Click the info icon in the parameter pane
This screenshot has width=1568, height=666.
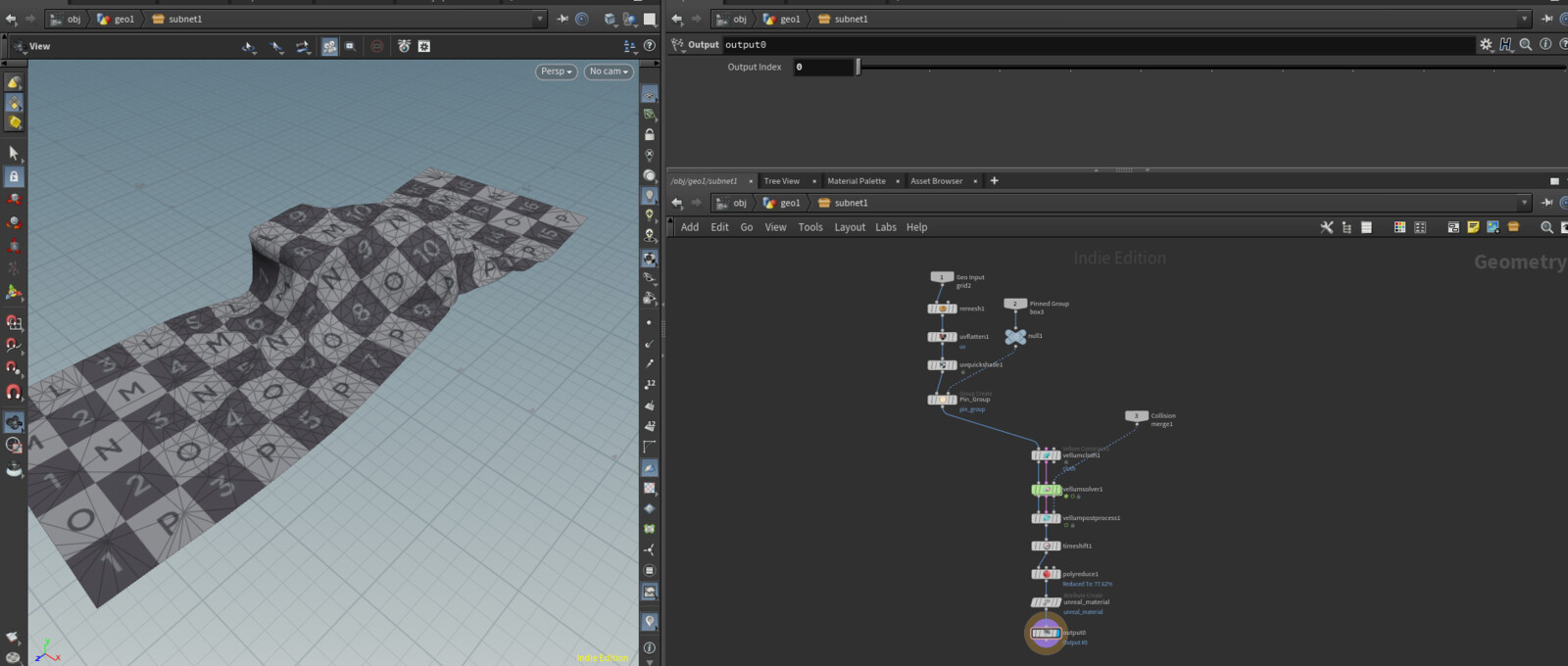tap(1545, 45)
